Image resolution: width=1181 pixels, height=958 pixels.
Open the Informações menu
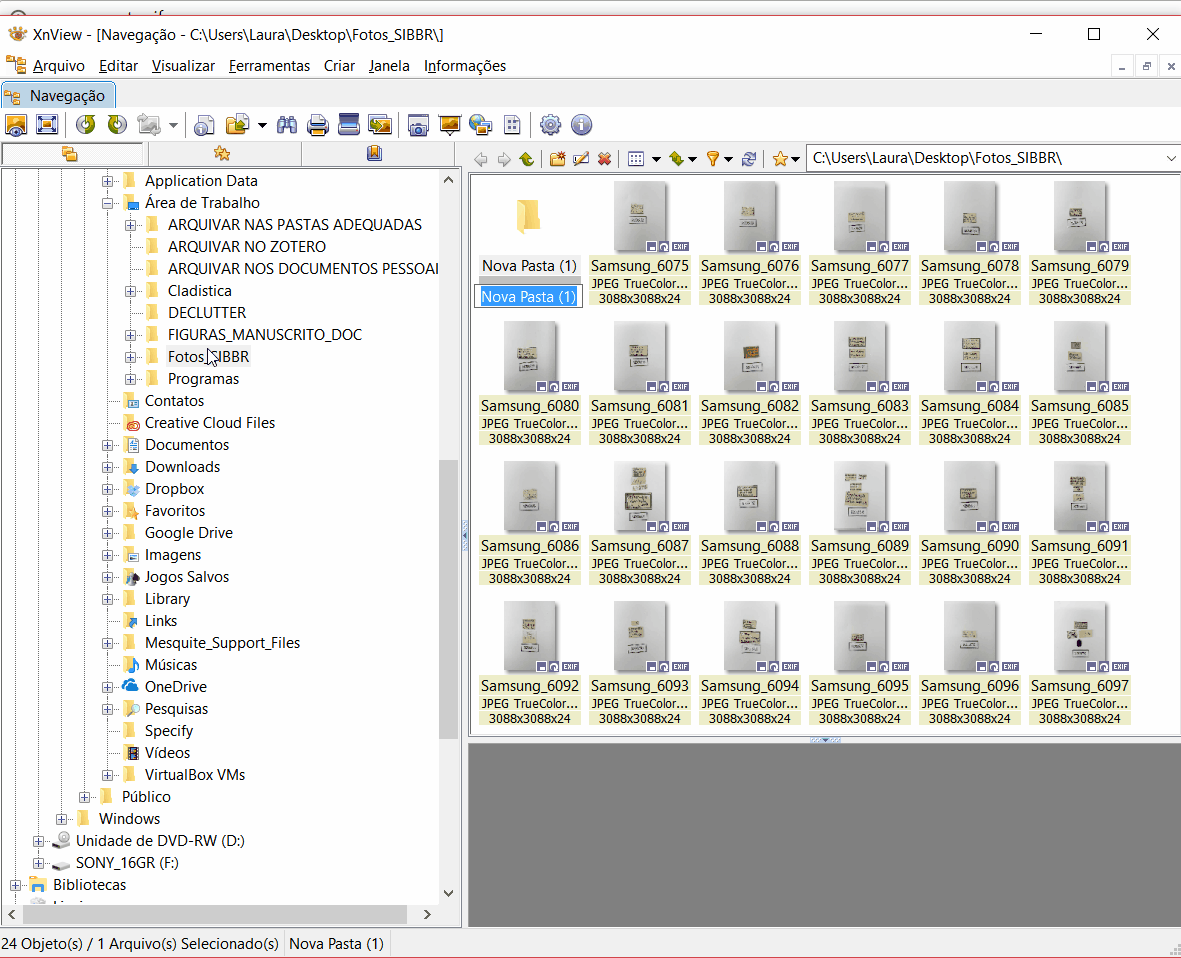tap(465, 66)
